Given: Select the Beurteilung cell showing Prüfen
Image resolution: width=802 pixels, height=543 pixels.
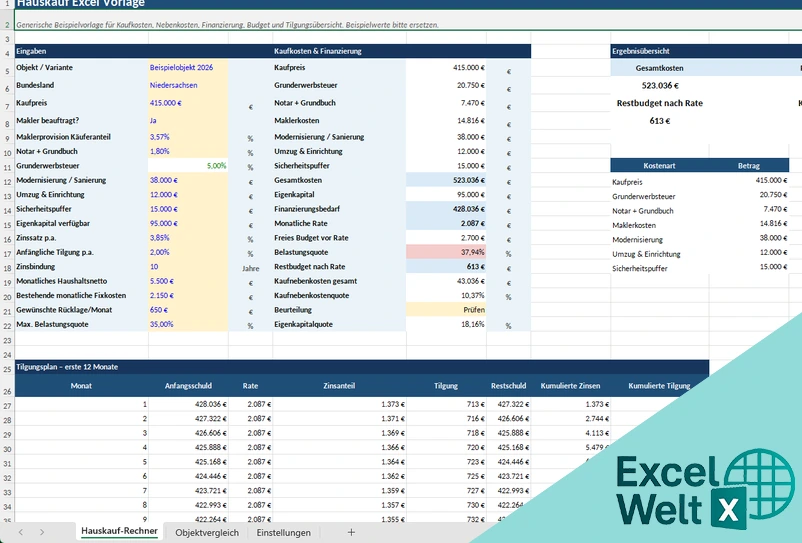Looking at the screenshot, I should 446,310.
